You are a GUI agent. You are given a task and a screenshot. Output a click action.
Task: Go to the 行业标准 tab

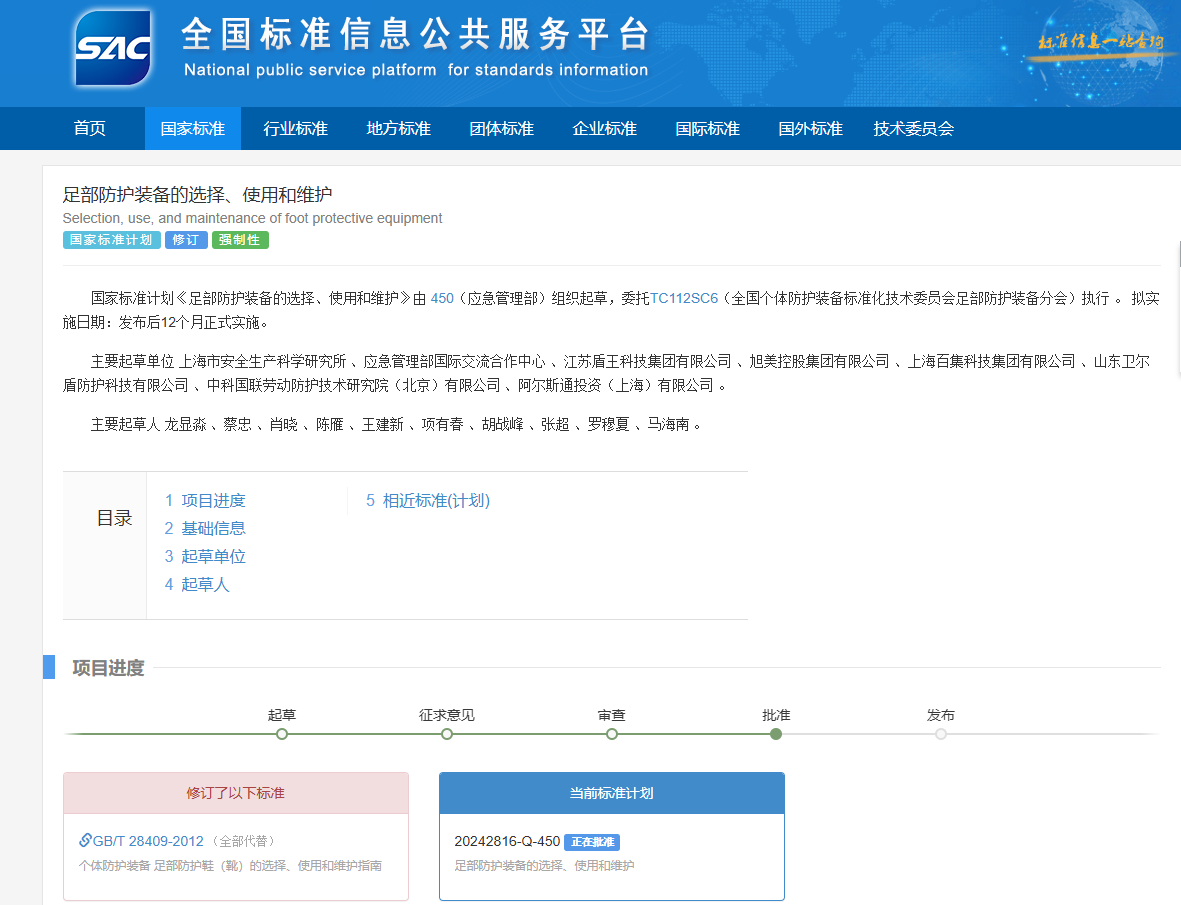[295, 129]
